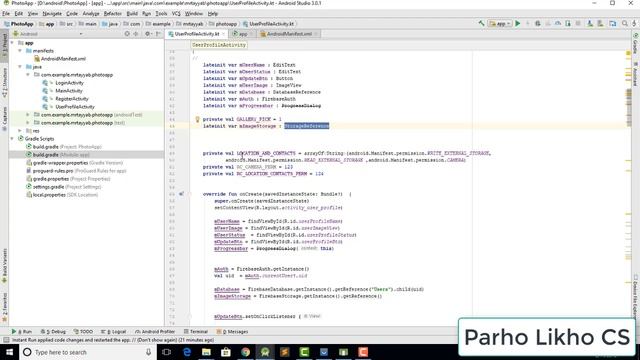Open Chrome from taskbar

tap(245, 352)
